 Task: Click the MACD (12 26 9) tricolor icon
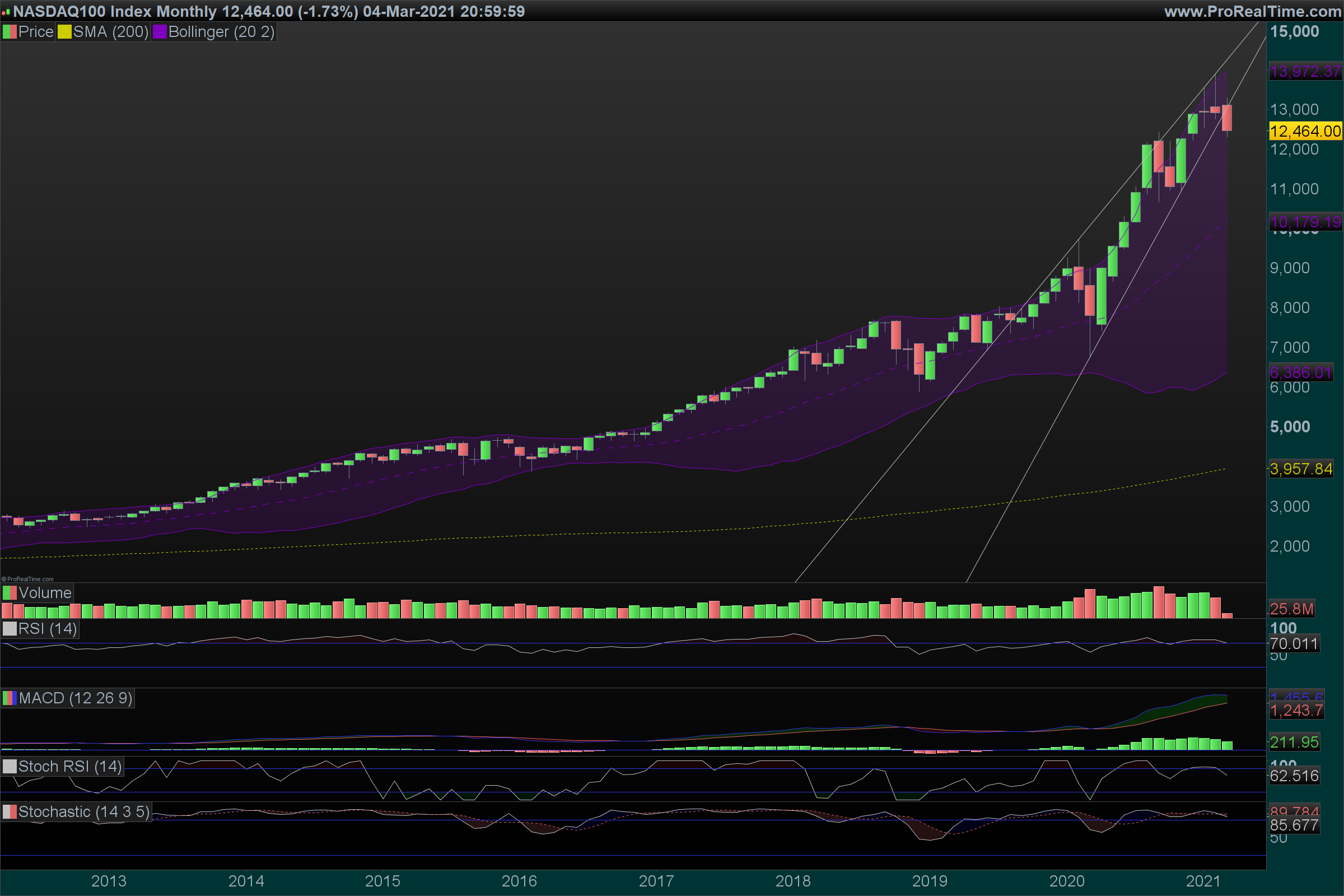[x=10, y=698]
